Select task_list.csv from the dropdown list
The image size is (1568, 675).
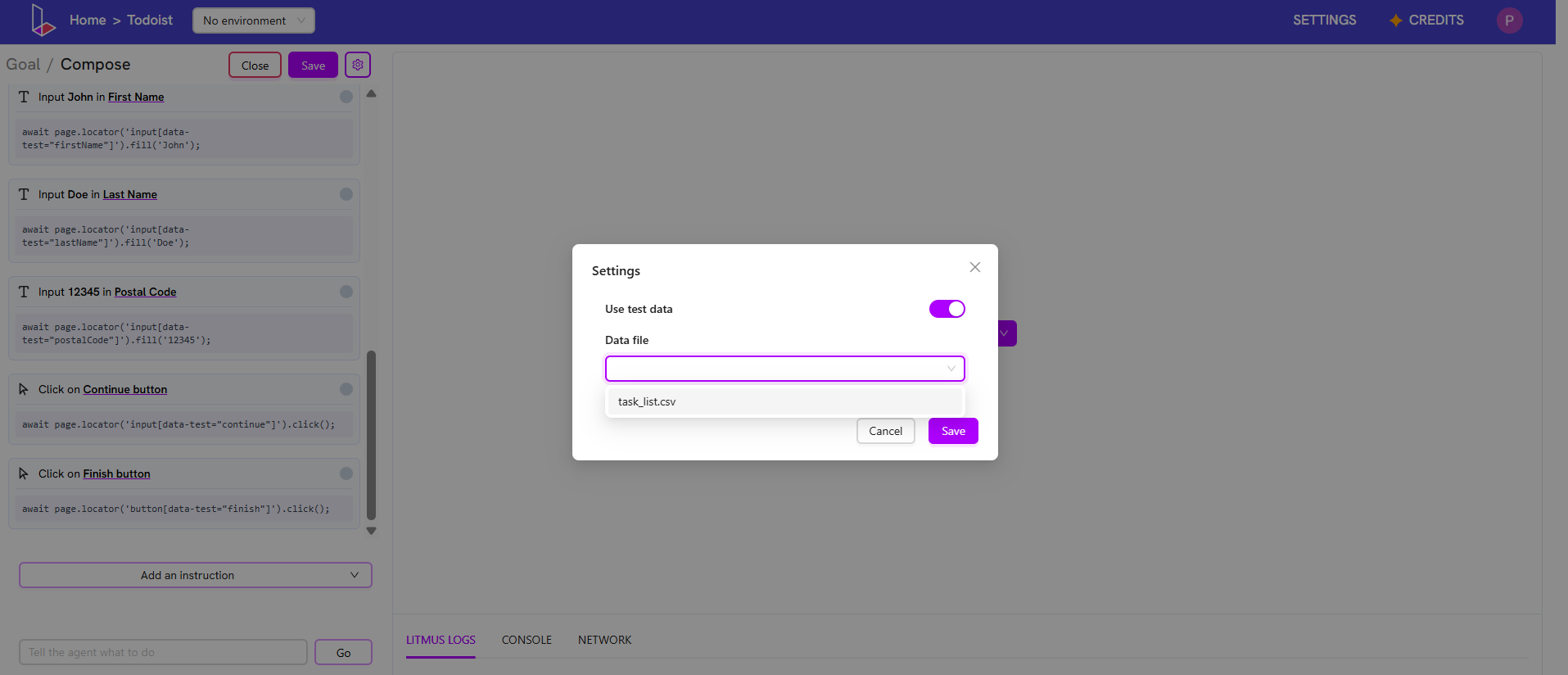click(x=785, y=401)
